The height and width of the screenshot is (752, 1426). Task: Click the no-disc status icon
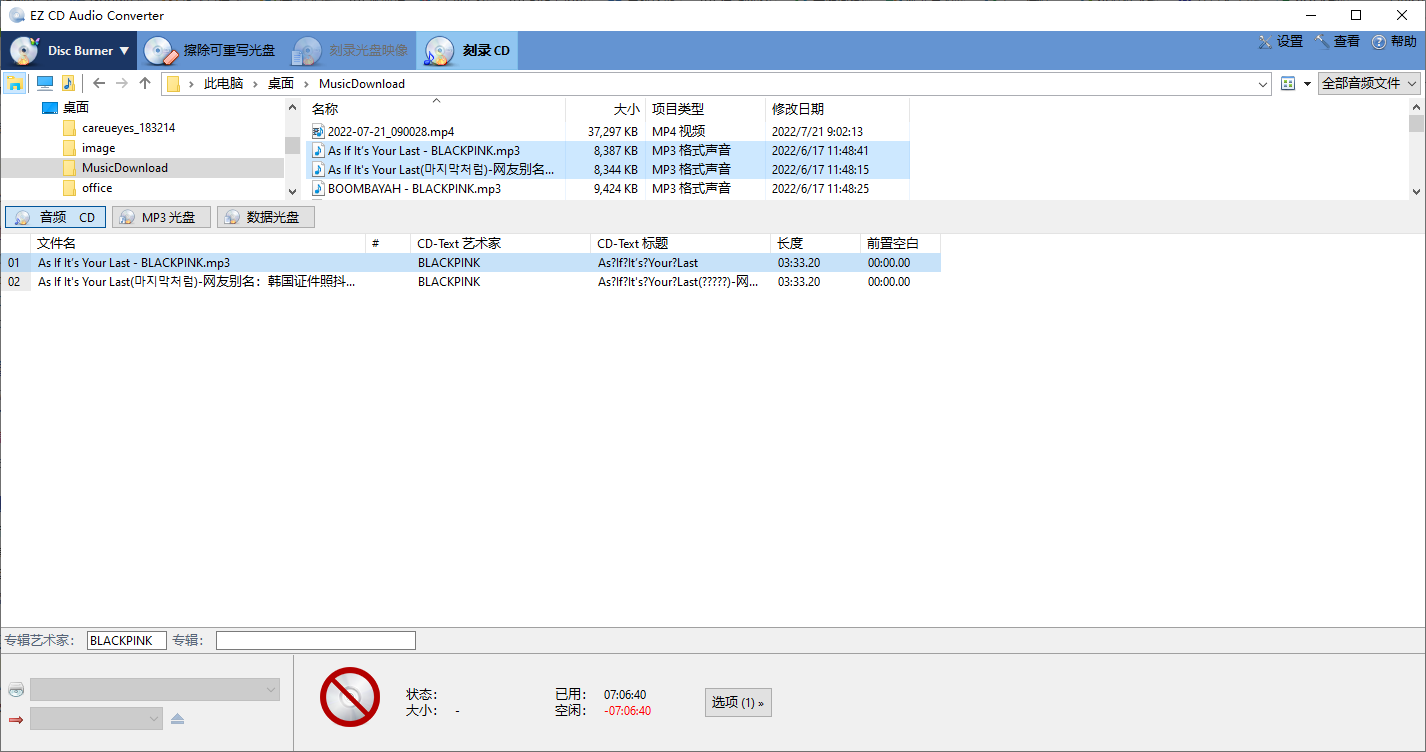350,697
